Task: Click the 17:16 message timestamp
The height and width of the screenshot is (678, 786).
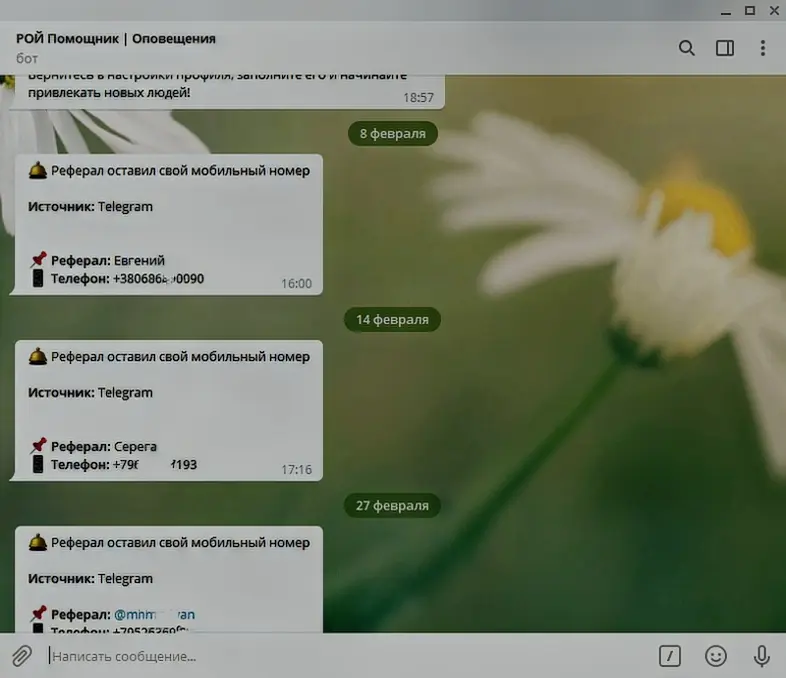Action: coord(296,470)
